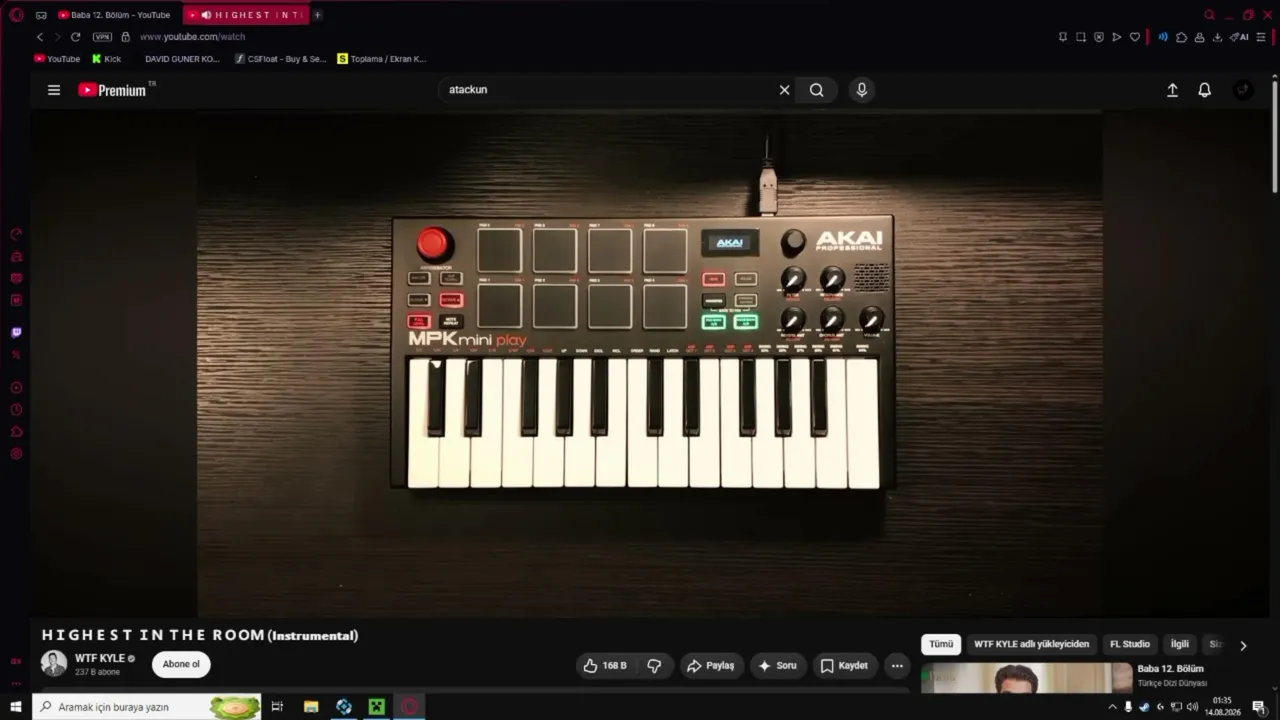
Task: Open the Opera GX main menu logo
Action: point(16,15)
